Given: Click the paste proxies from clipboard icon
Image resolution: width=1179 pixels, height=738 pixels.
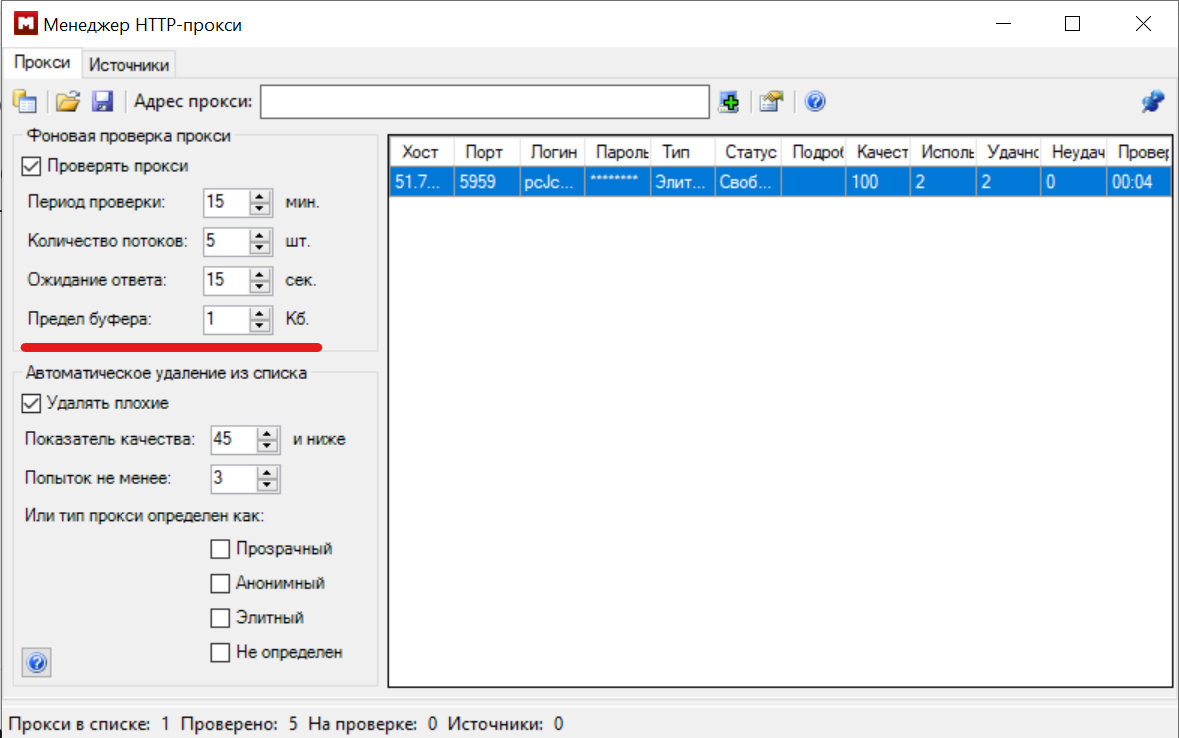Looking at the screenshot, I should (24, 101).
